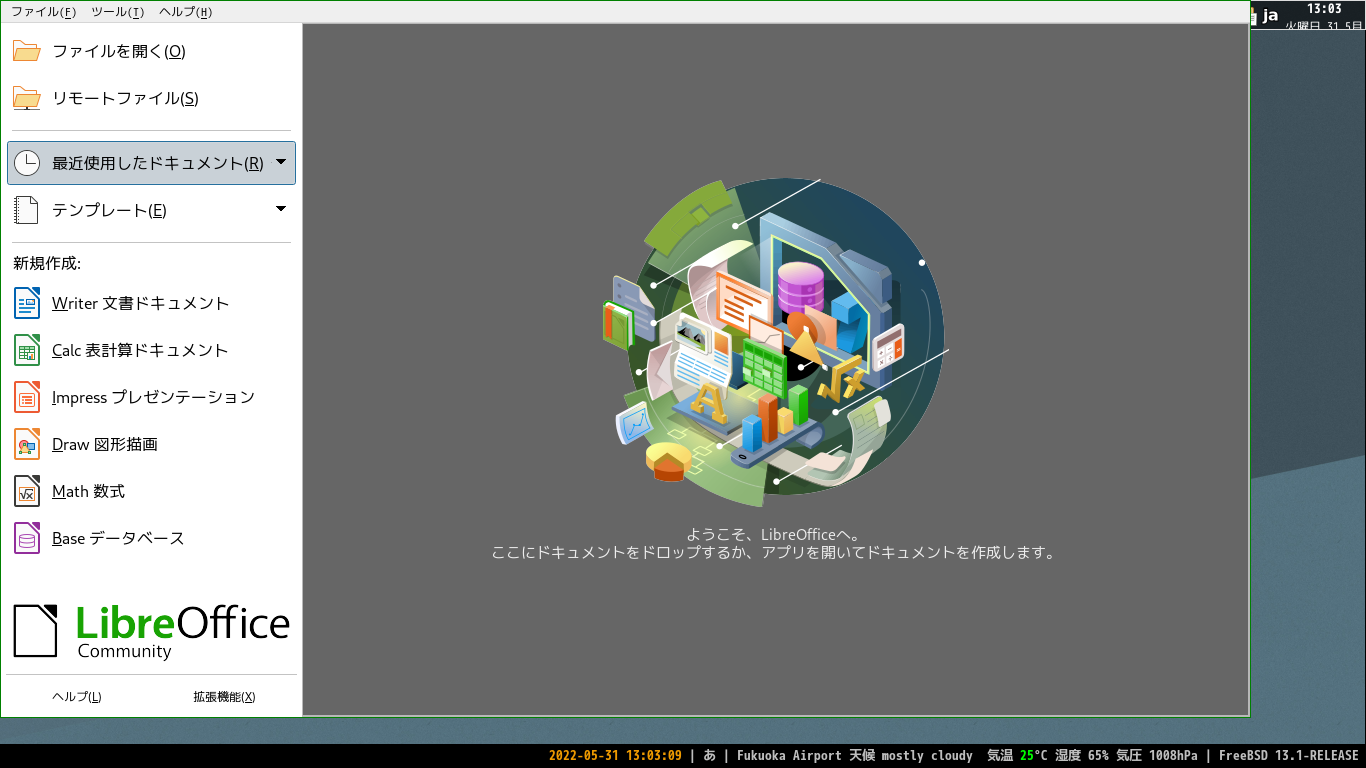Screen dimensions: 1366x768
Task: Click the 2022-05-31 13:03:09 timestamp in status bar
Action: coord(615,756)
